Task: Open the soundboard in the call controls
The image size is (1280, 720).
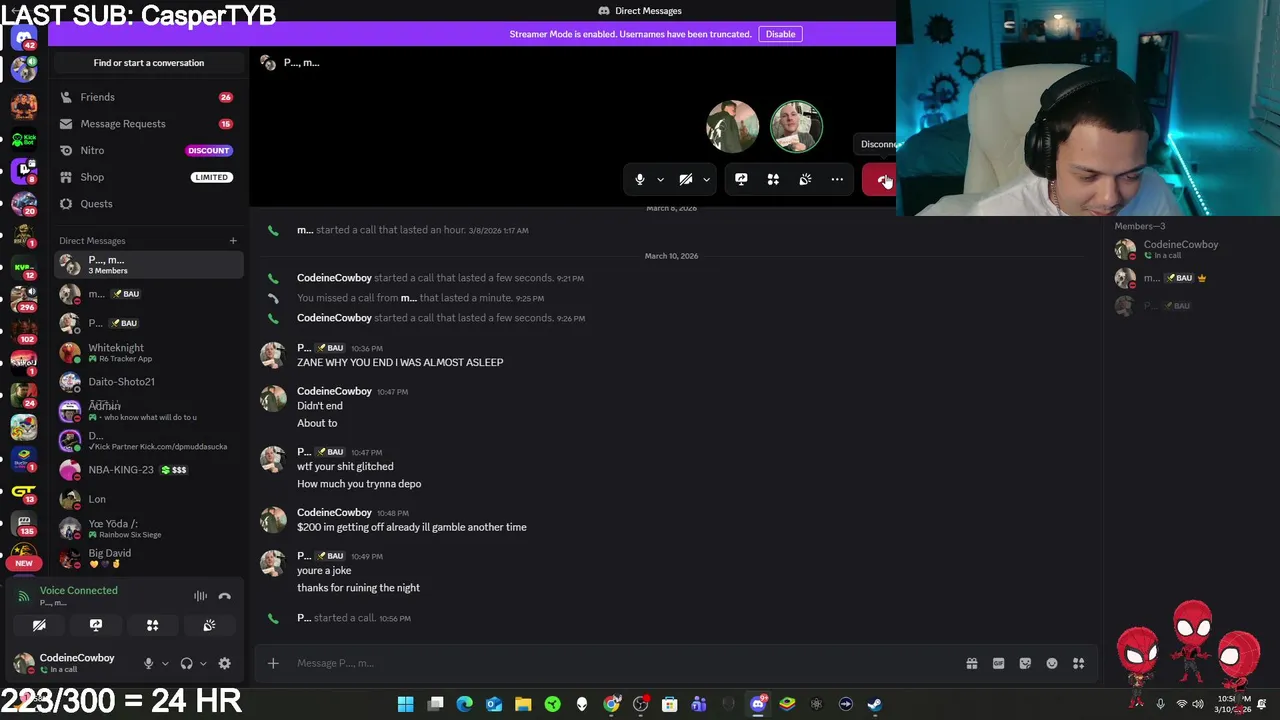Action: coord(805,180)
